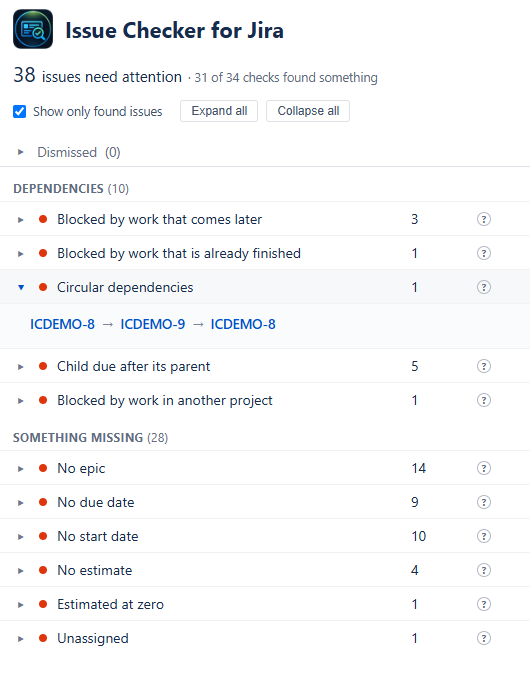
Task: Expand the No due date row
Action: pos(20,503)
